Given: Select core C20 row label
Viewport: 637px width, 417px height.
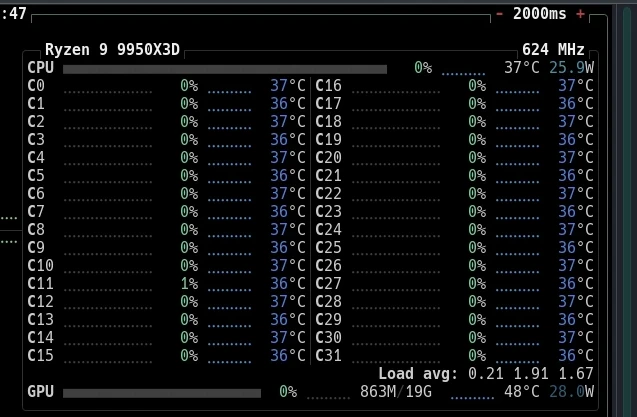Looking at the screenshot, I should [328, 157].
